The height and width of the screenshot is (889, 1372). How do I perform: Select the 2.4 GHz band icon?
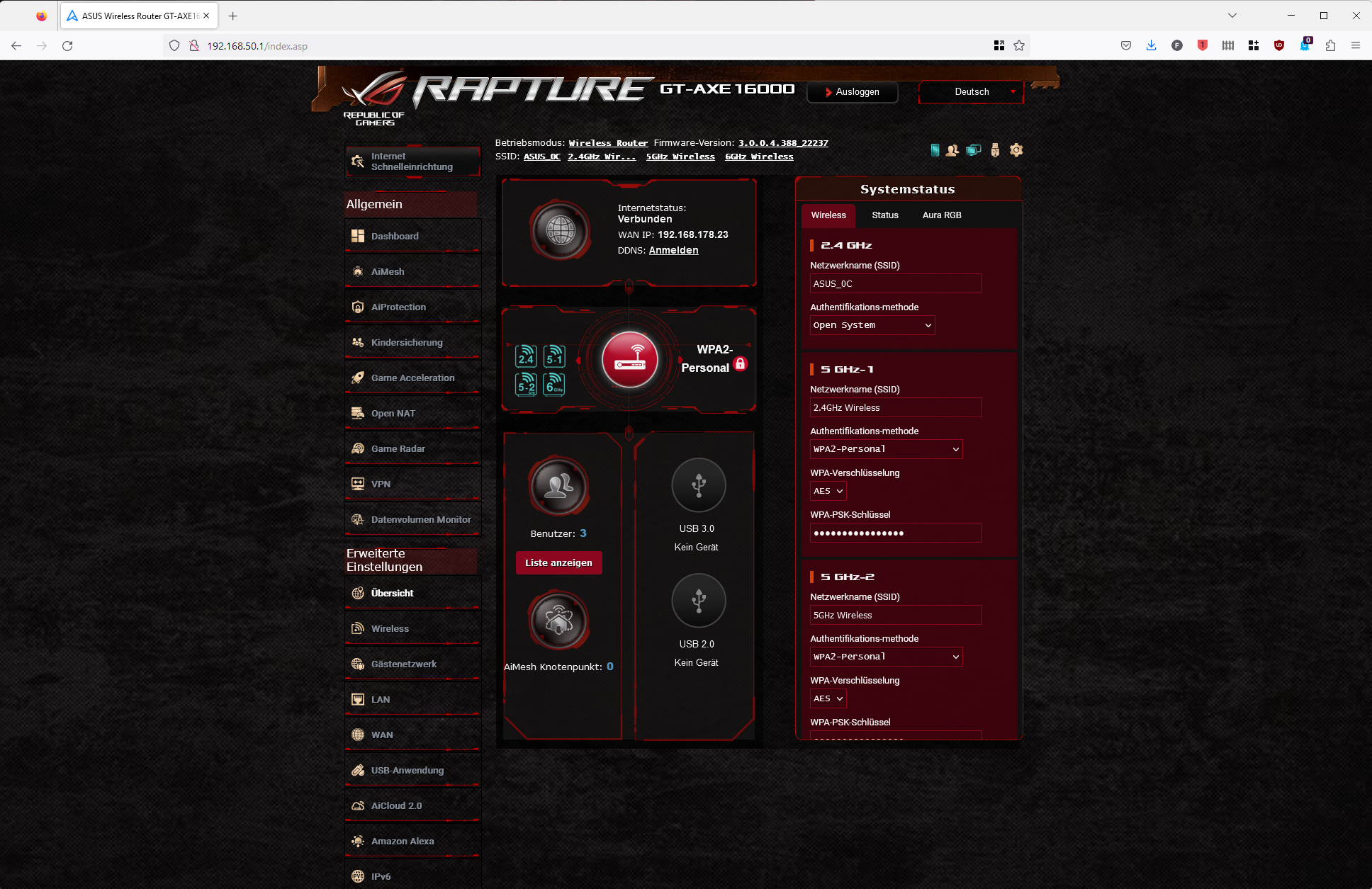tap(526, 356)
